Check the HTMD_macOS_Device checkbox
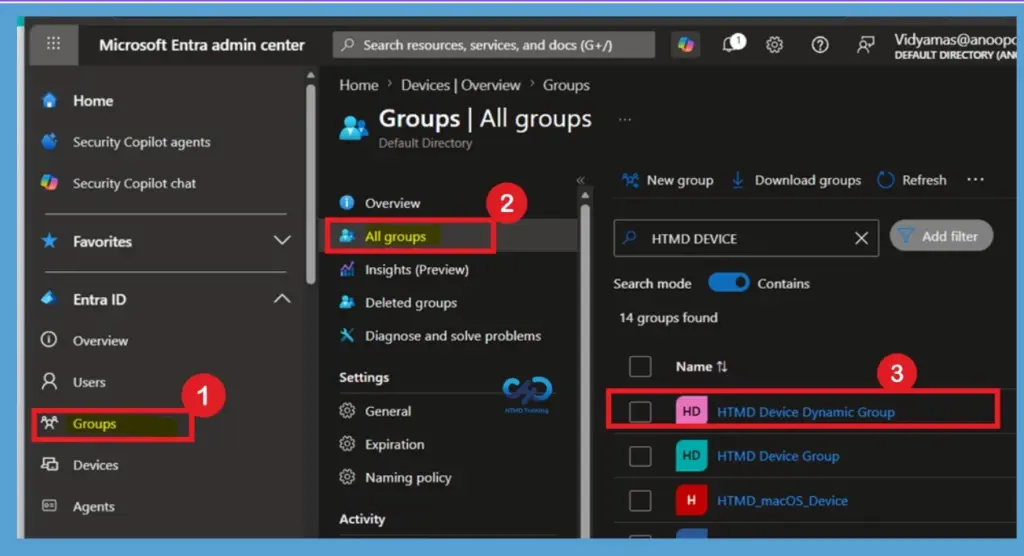The image size is (1024, 556). click(640, 500)
